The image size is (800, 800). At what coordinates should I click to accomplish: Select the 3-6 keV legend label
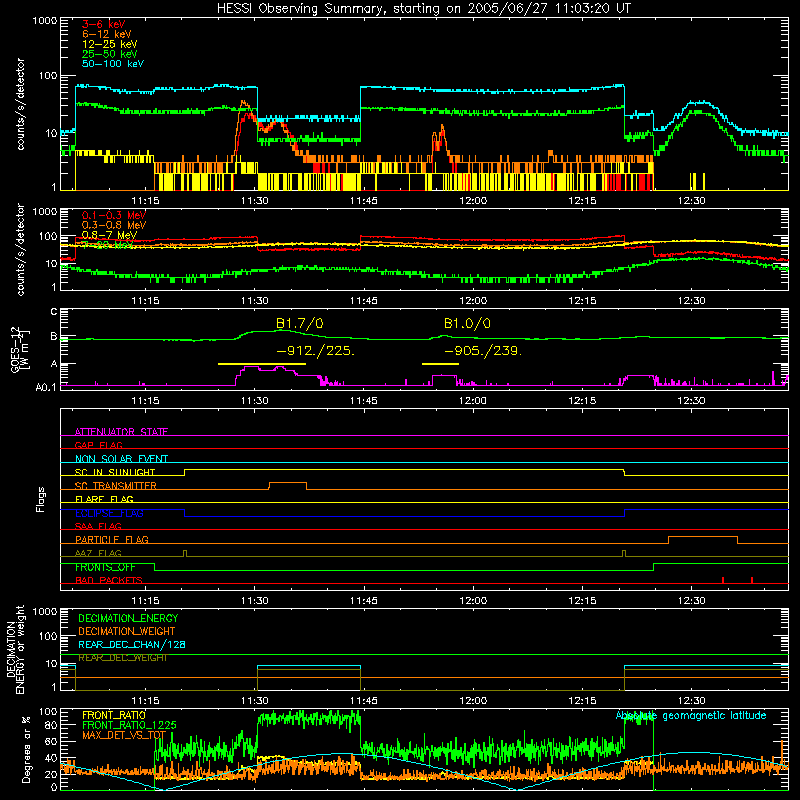(104, 24)
